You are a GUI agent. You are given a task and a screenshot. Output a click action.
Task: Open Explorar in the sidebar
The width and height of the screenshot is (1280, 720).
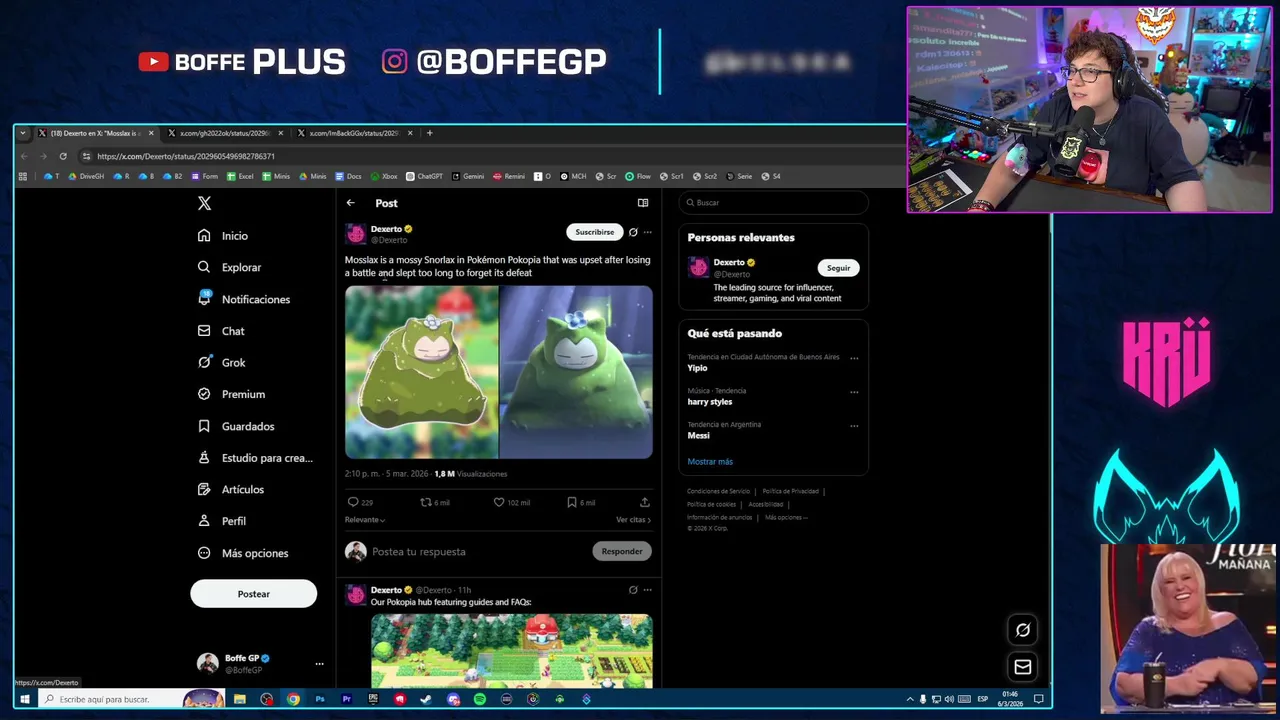pyautogui.click(x=229, y=267)
